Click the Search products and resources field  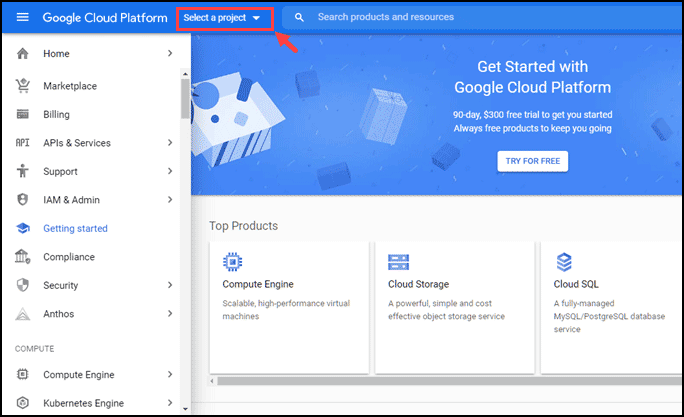click(480, 17)
